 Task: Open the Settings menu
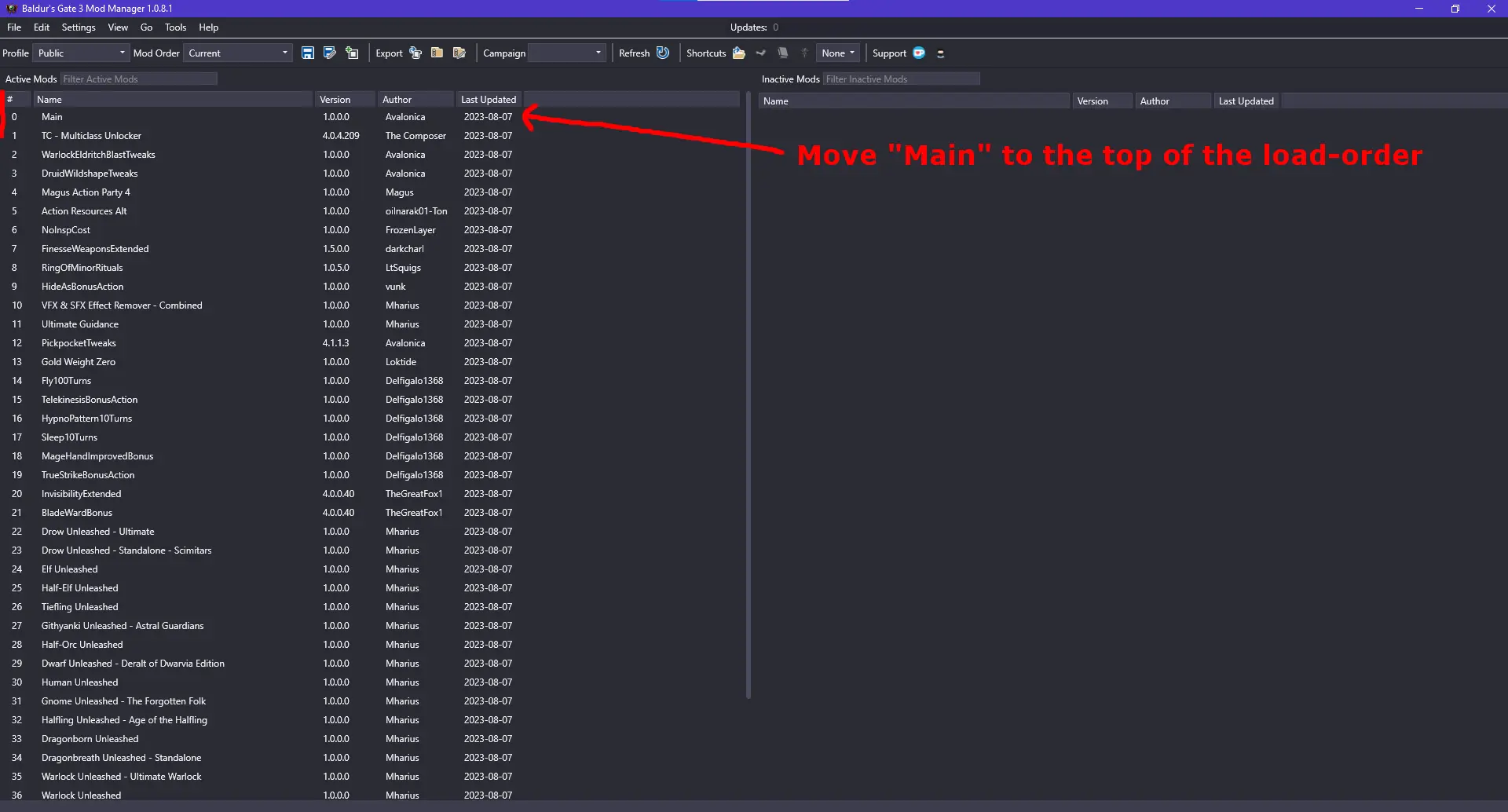click(79, 27)
